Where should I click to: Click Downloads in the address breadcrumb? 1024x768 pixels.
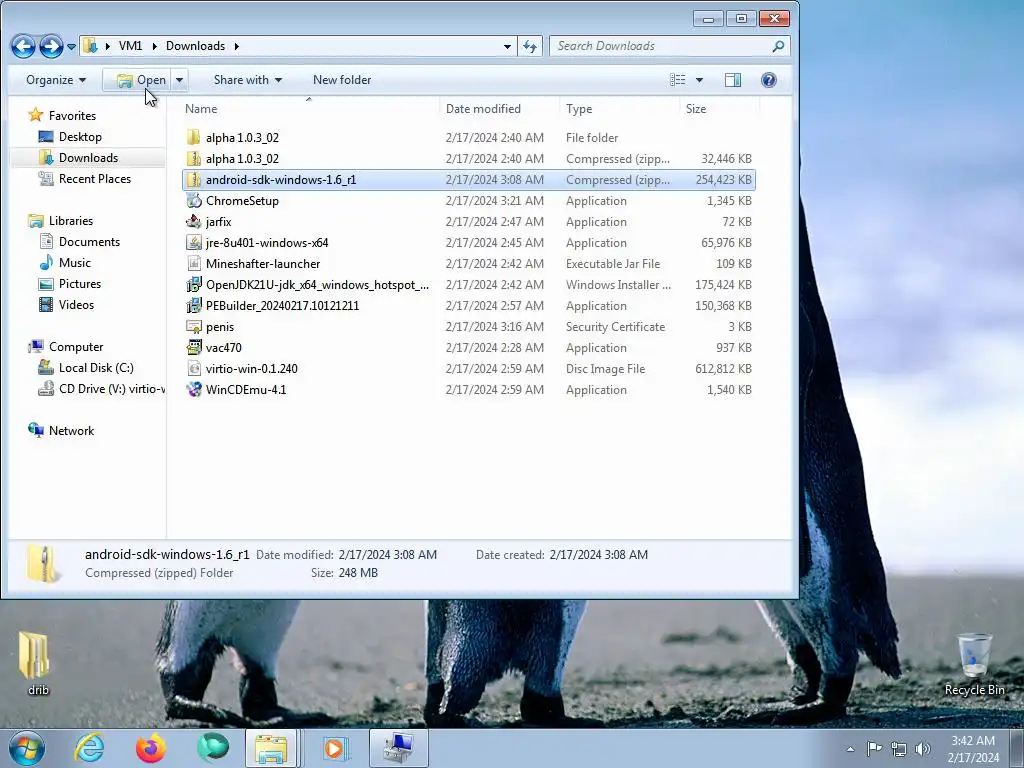coord(195,46)
